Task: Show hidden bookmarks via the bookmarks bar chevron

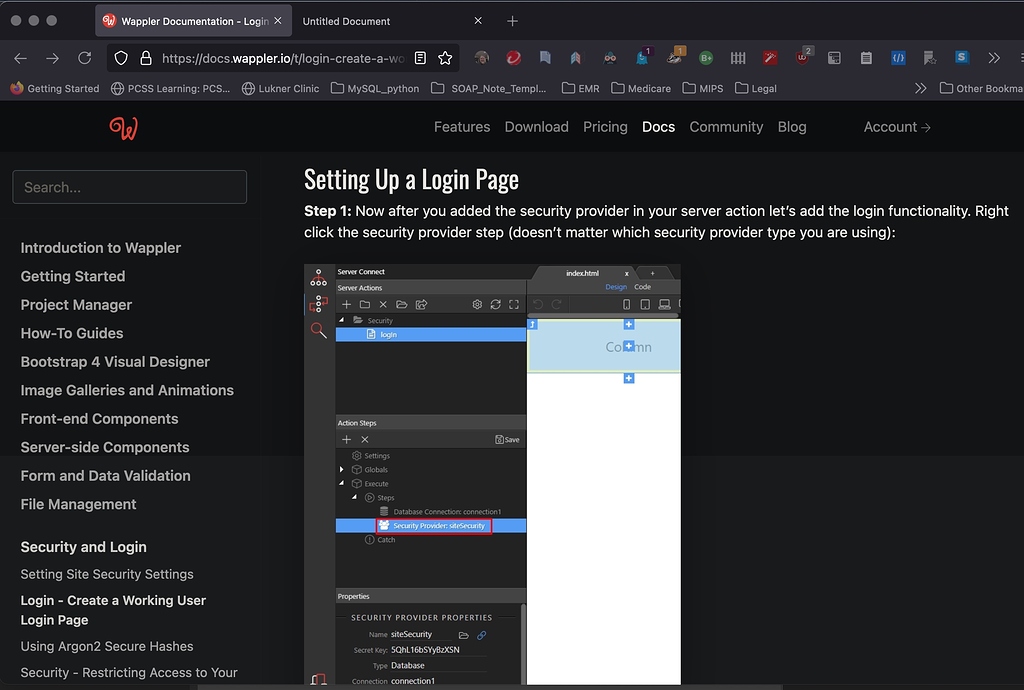Action: coord(920,88)
